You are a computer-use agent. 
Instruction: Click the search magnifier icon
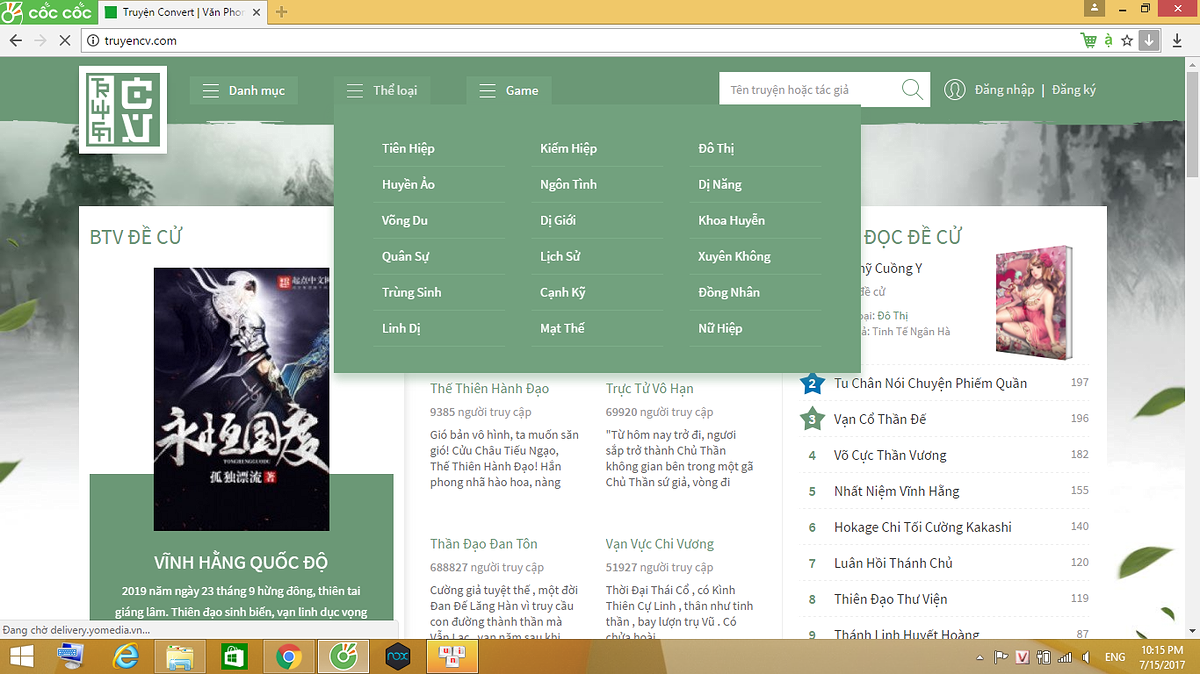[x=912, y=90]
